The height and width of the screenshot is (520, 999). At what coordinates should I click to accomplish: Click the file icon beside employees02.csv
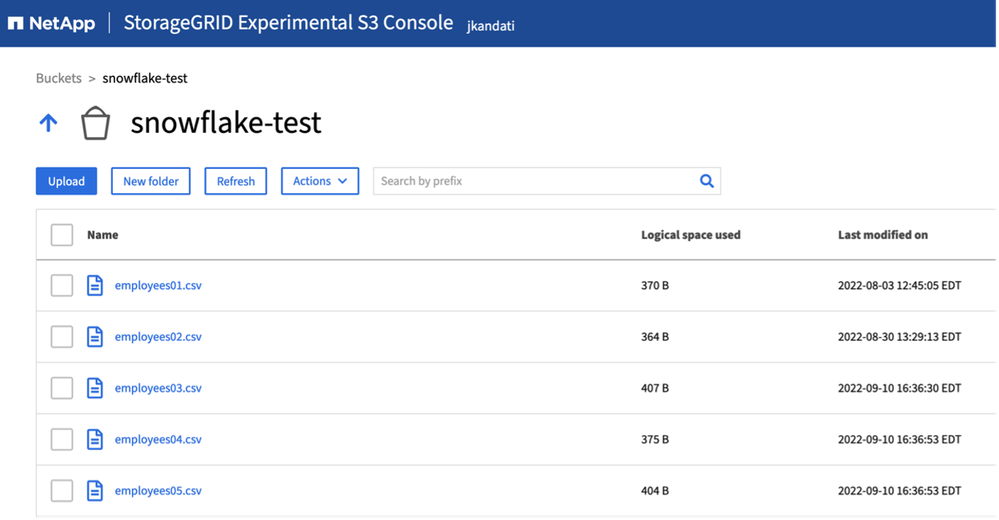click(95, 337)
